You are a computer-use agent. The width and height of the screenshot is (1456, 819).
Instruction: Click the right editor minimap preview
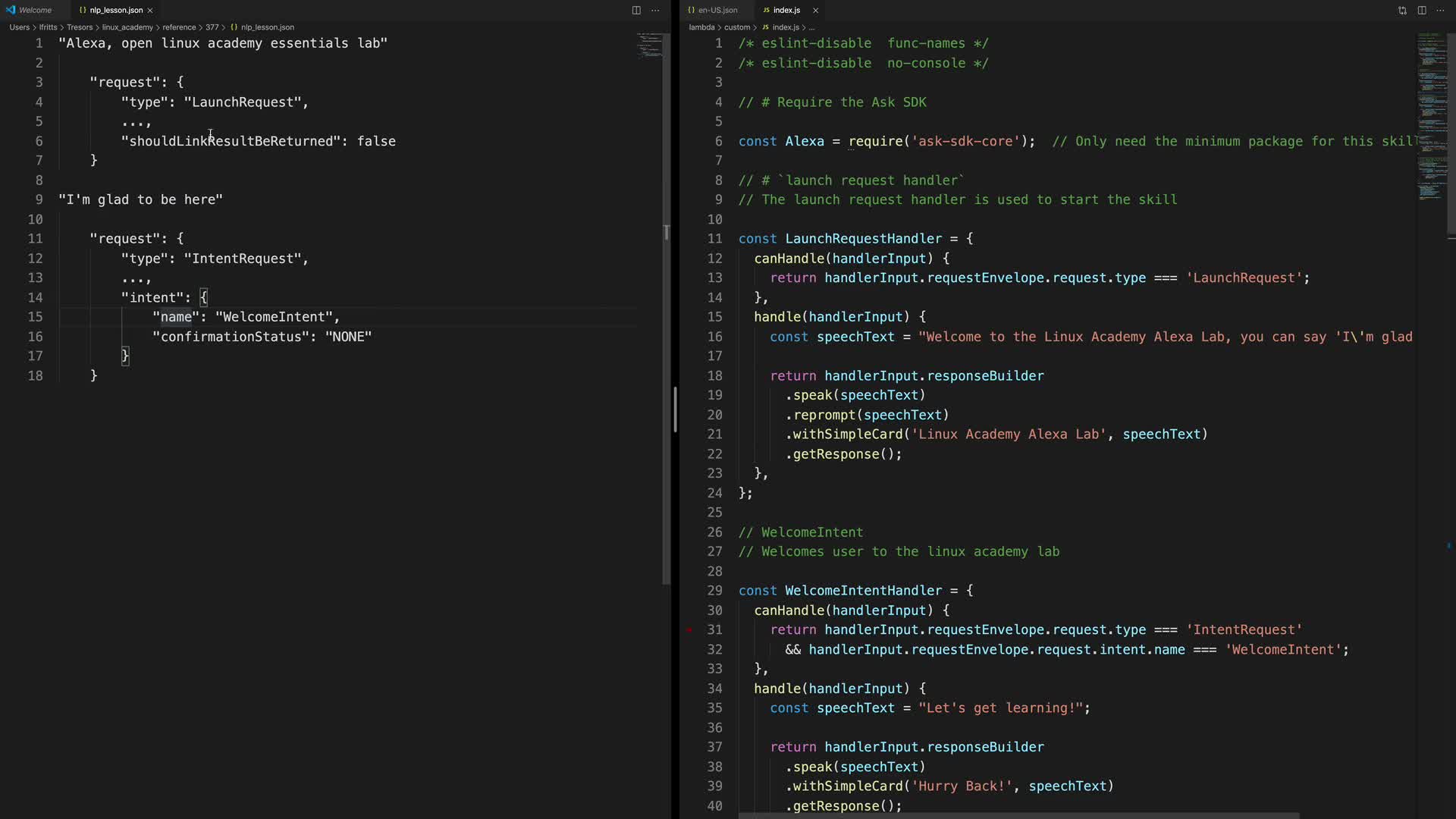coord(1432,114)
